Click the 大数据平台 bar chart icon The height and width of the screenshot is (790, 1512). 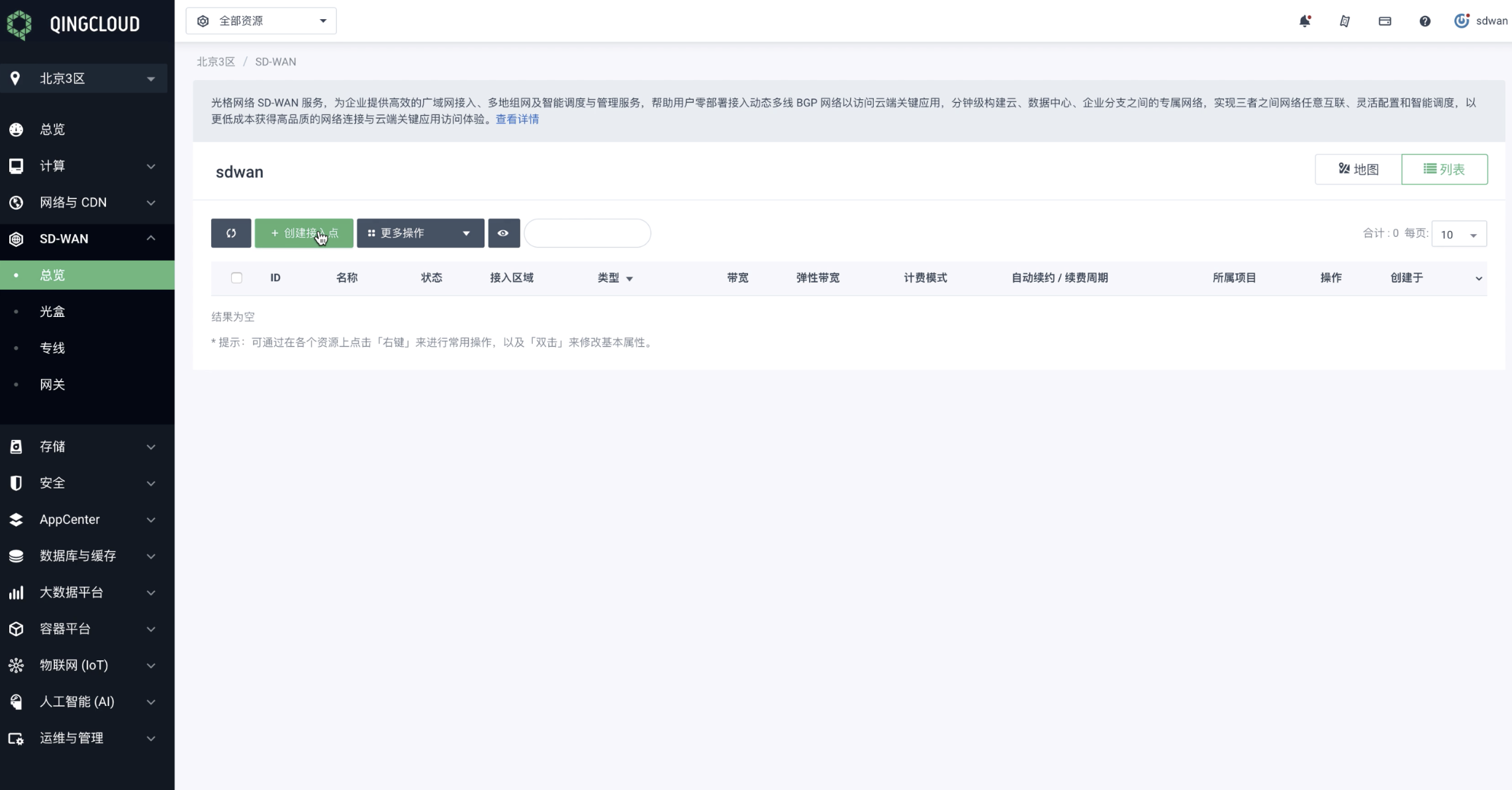[16, 592]
